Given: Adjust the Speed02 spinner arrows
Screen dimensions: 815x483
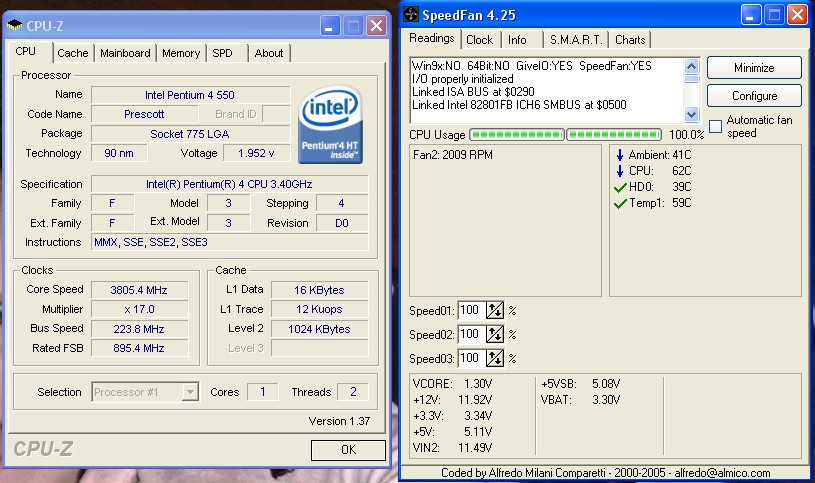Looking at the screenshot, I should 495,334.
